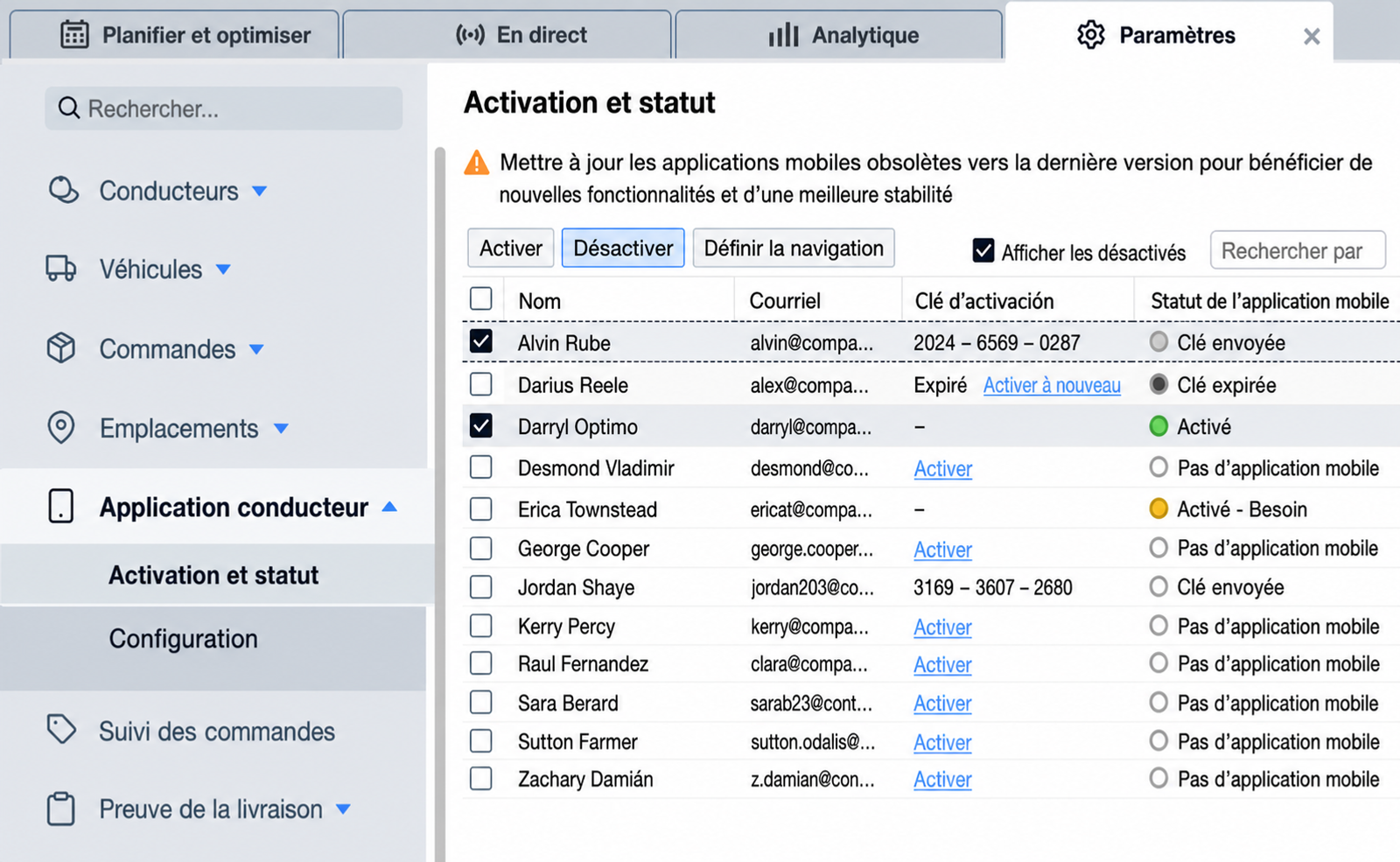Image resolution: width=1400 pixels, height=862 pixels.
Task: Click the box Commandes icon
Action: click(61, 348)
